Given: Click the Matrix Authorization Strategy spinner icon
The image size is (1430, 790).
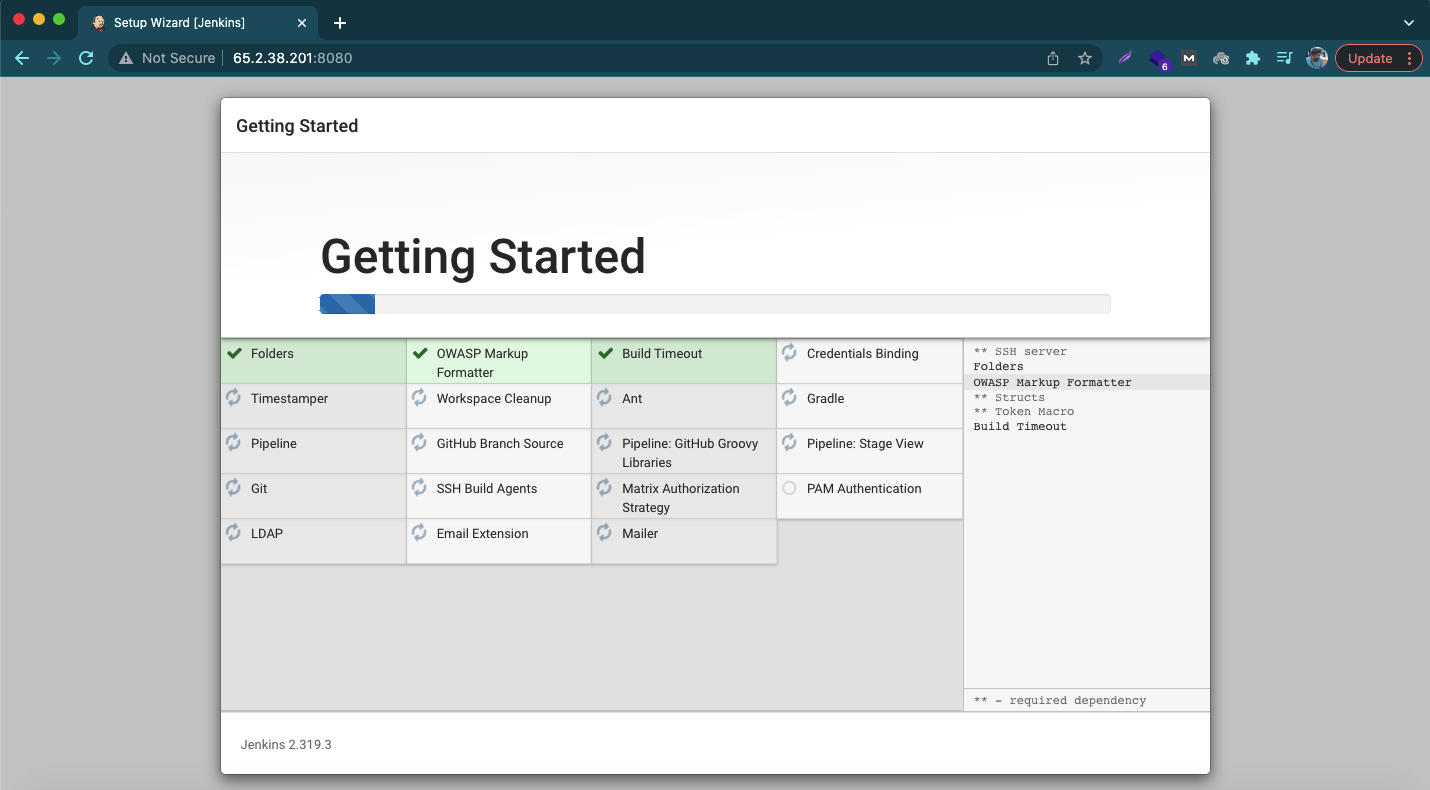Looking at the screenshot, I should pyautogui.click(x=604, y=488).
